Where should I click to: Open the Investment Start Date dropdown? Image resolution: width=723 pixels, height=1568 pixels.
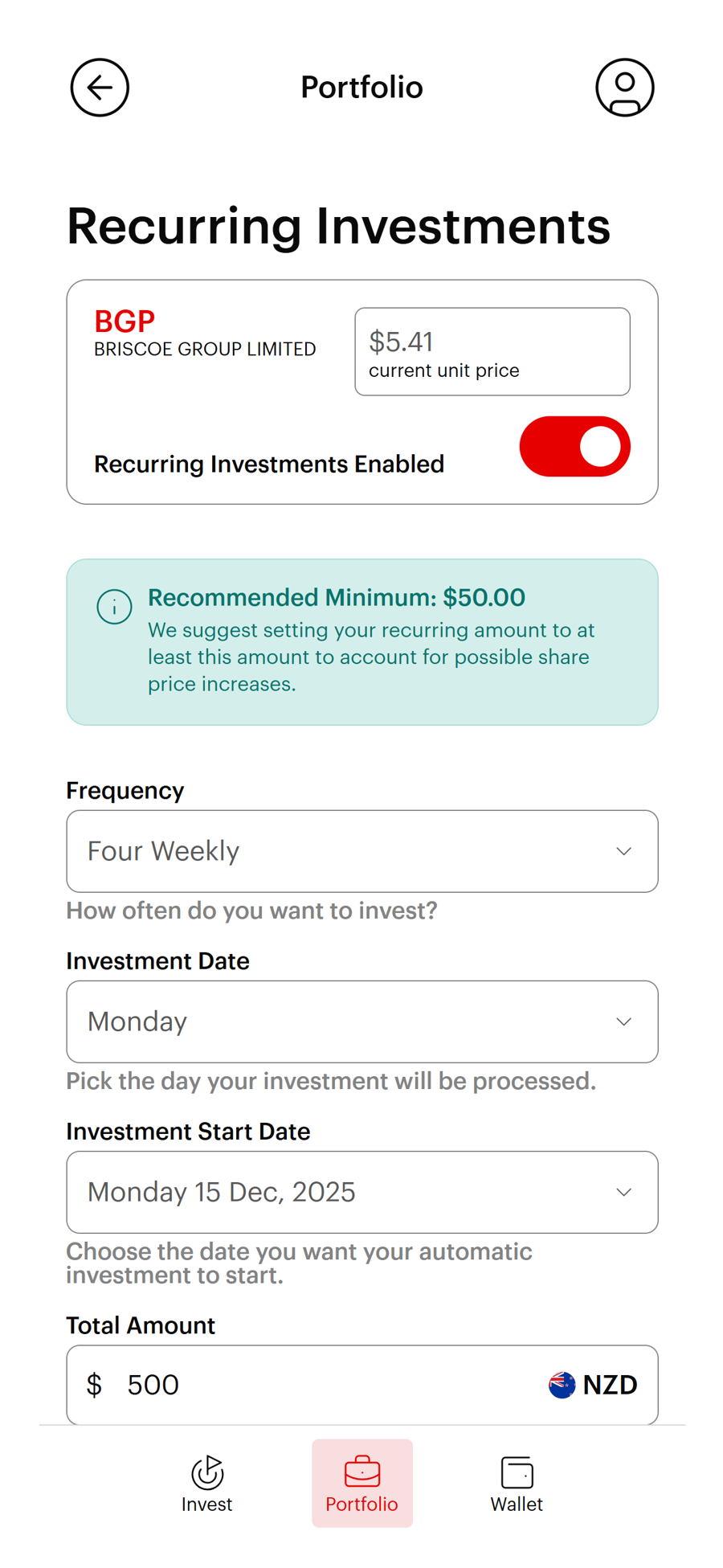[x=361, y=1192]
